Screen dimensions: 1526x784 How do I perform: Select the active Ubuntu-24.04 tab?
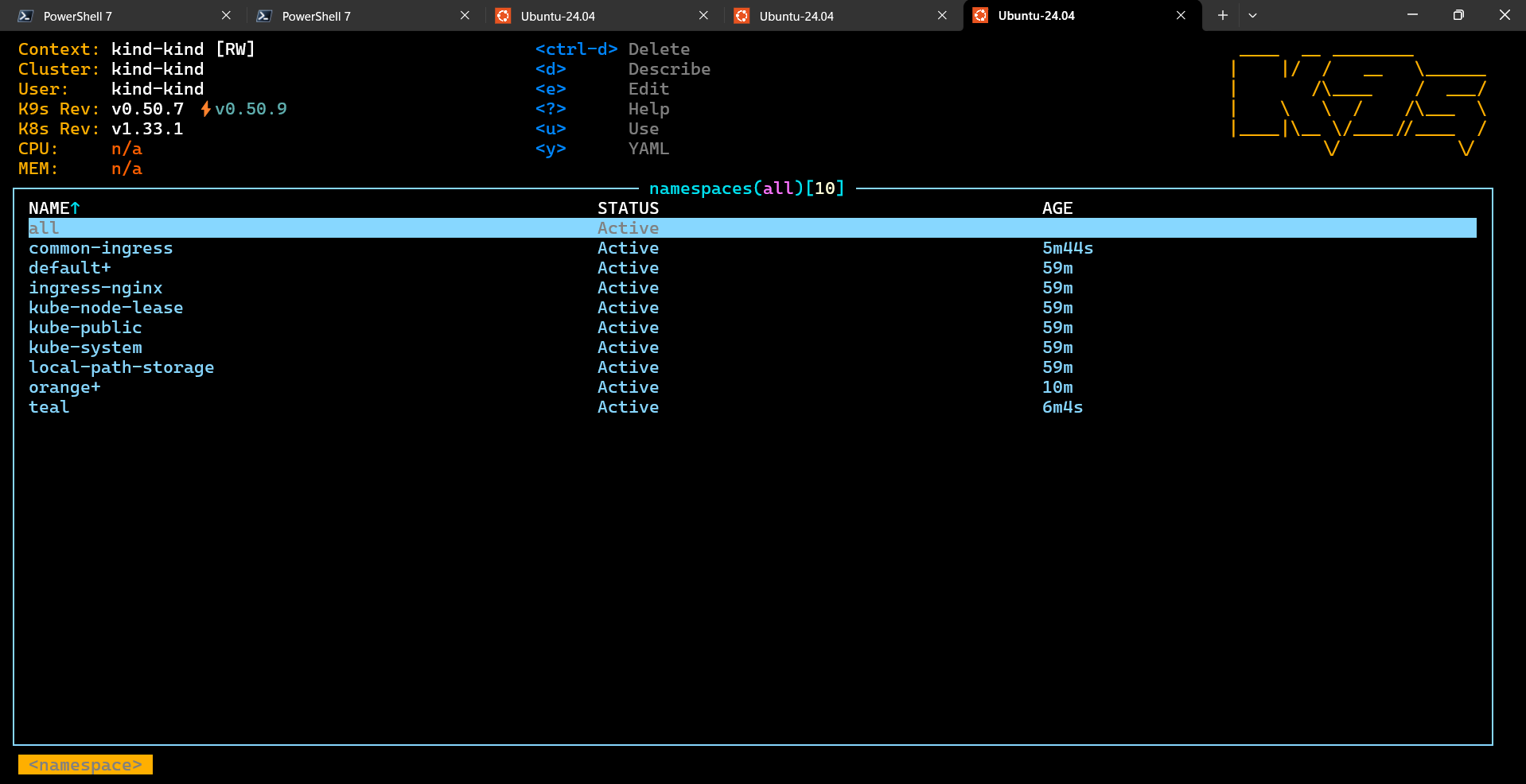click(1080, 16)
